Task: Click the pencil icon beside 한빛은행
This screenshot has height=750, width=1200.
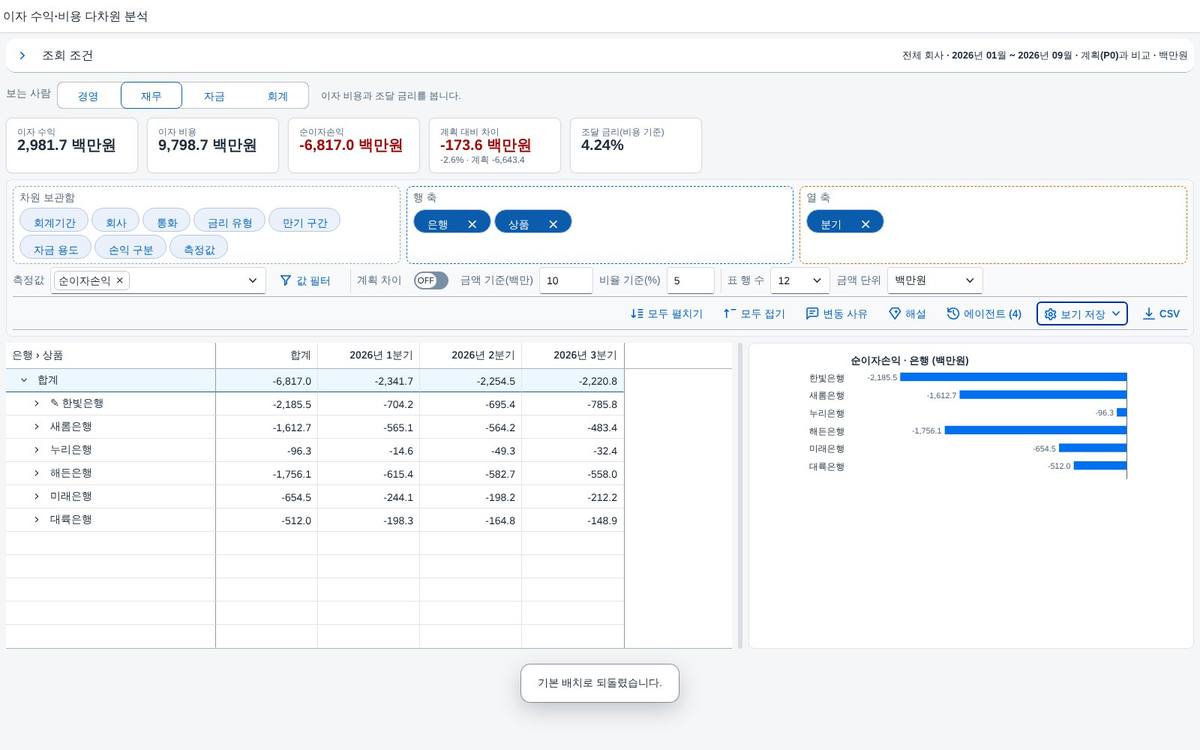Action: 55,403
